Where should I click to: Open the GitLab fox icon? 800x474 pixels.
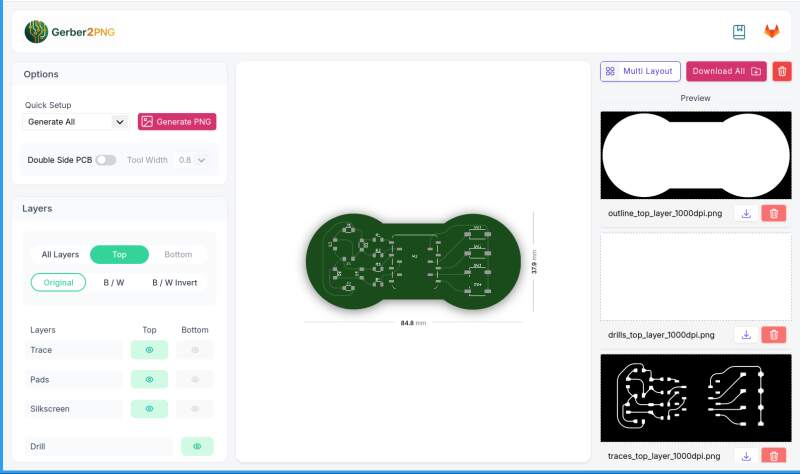771,32
